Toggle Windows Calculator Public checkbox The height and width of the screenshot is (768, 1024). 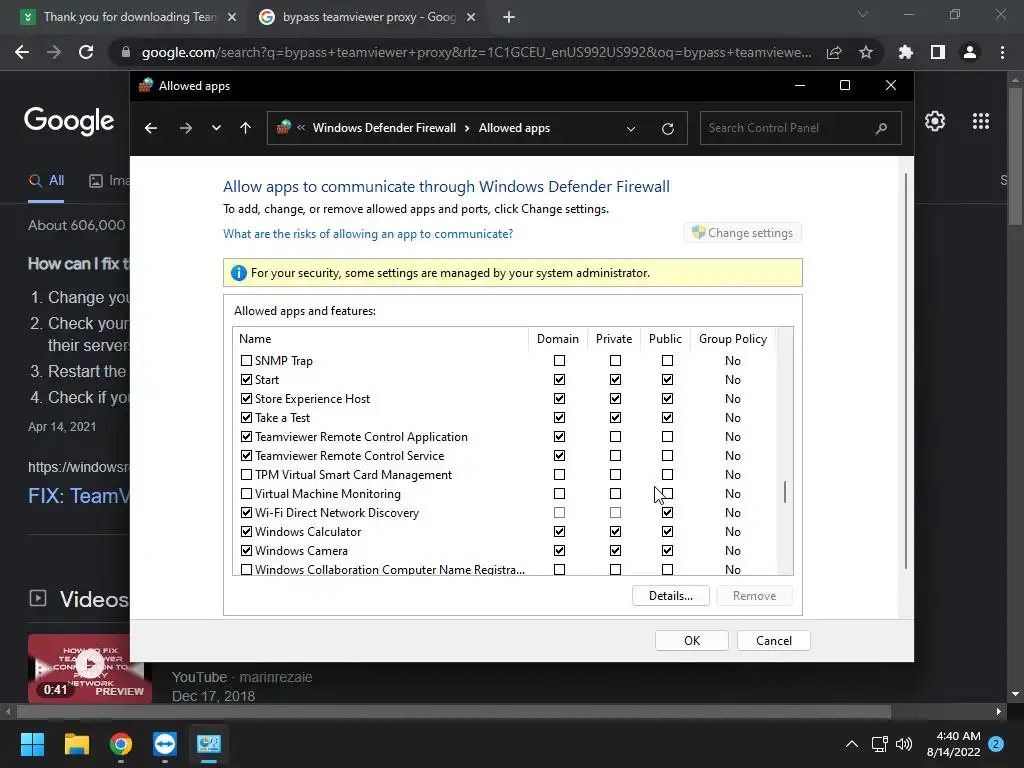click(667, 532)
